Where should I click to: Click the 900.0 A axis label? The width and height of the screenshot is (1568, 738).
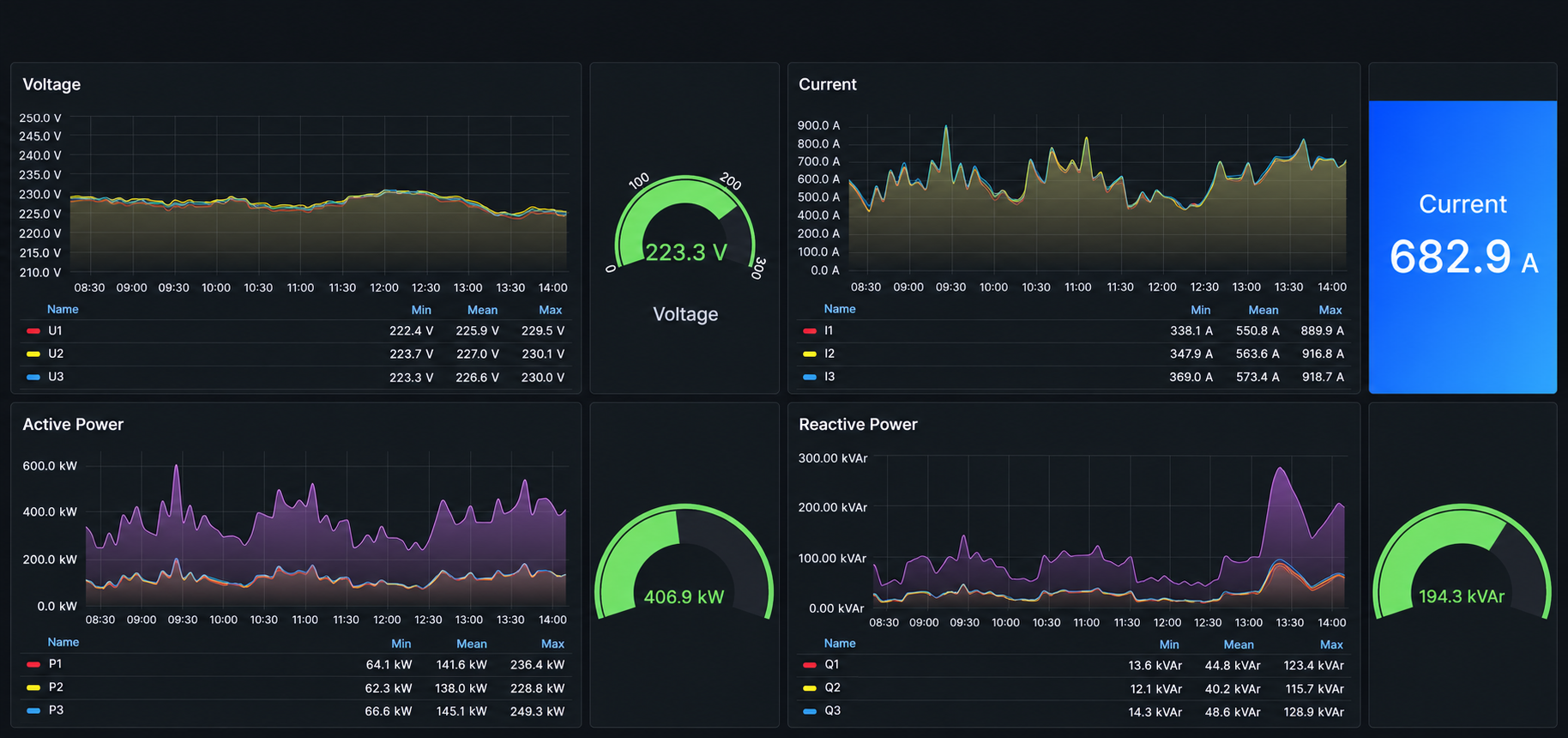[x=819, y=125]
